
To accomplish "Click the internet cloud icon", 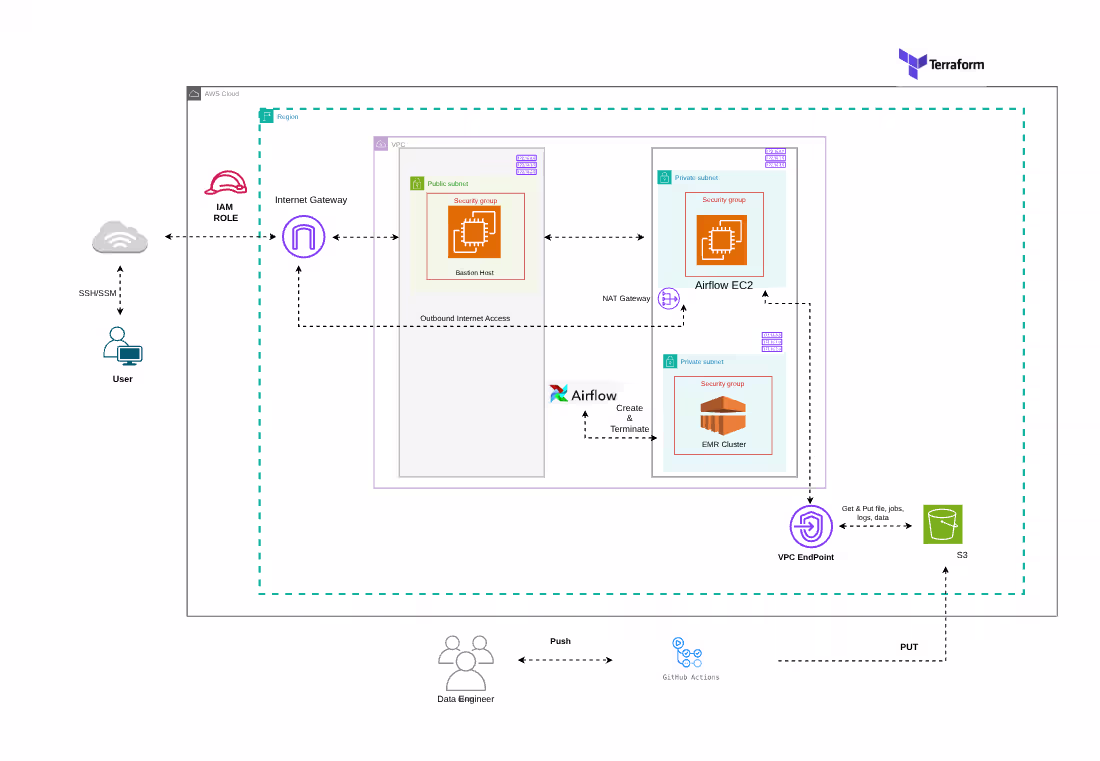I will coord(120,237).
